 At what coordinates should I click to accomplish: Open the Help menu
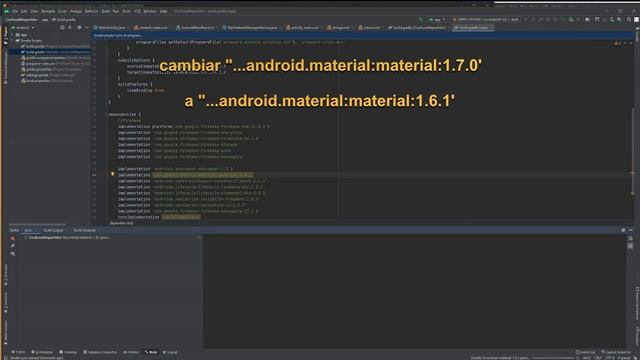164,11
